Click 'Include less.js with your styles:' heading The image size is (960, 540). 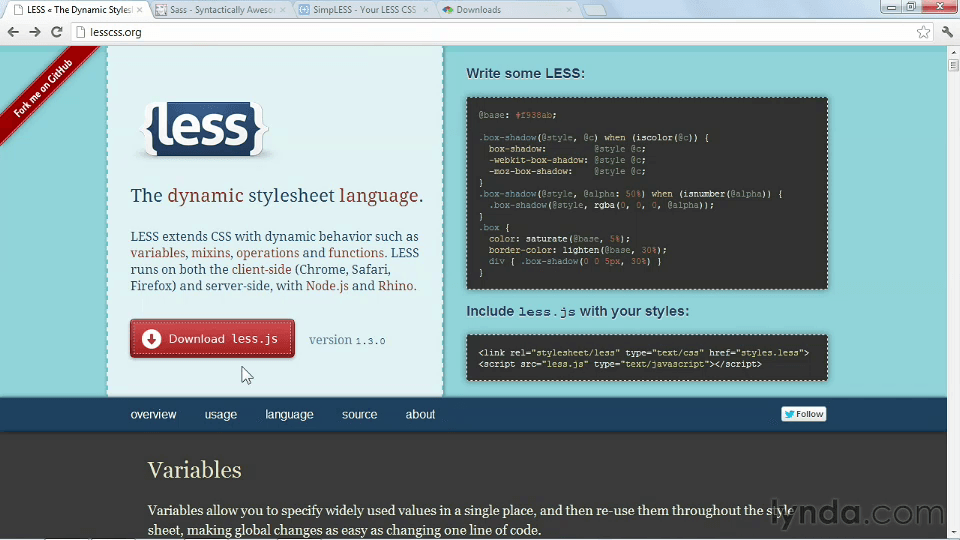[577, 311]
